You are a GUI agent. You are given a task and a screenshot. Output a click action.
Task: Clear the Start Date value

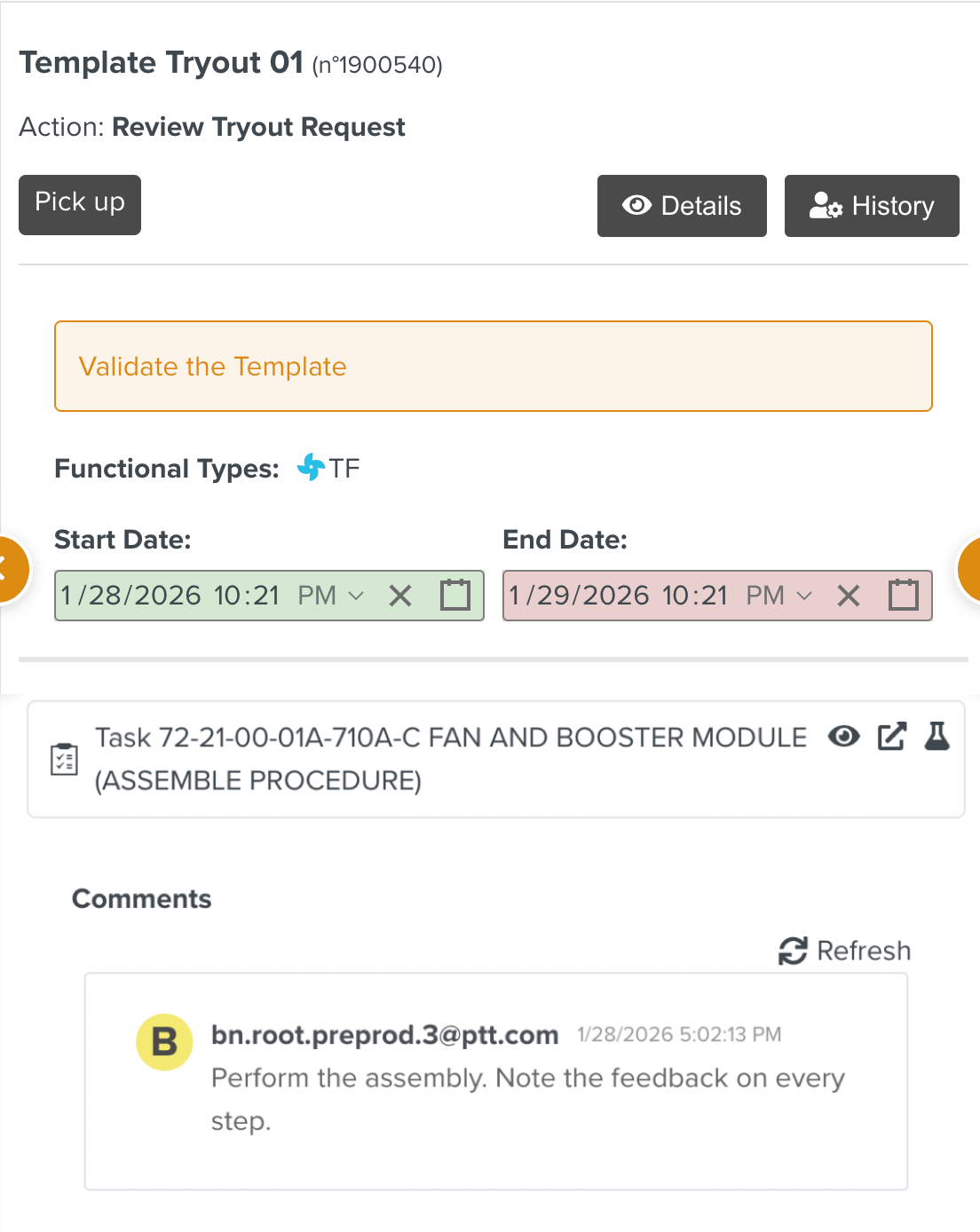400,596
